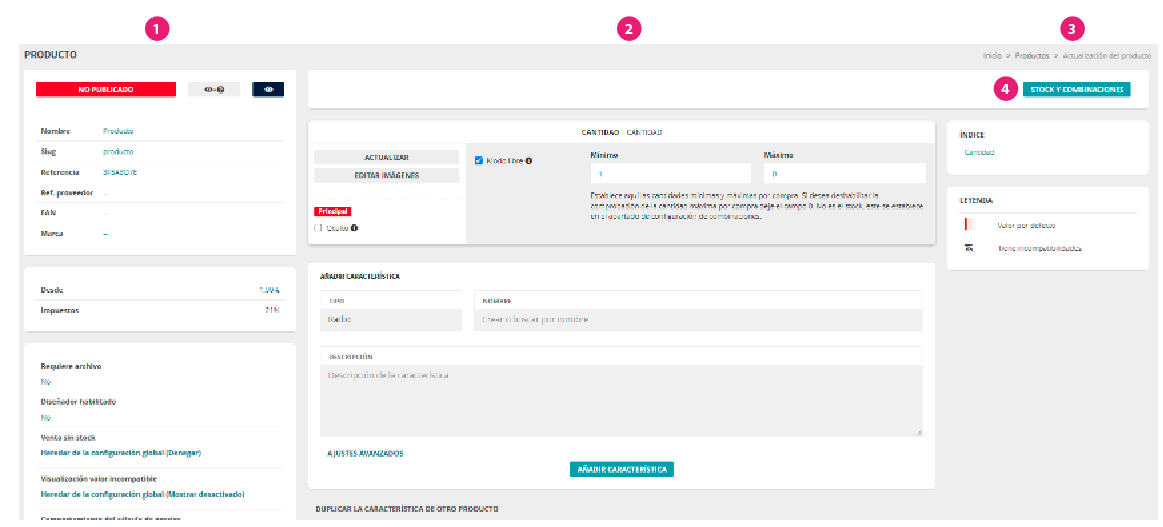Click info icon next to Modo libre

[x=527, y=160]
